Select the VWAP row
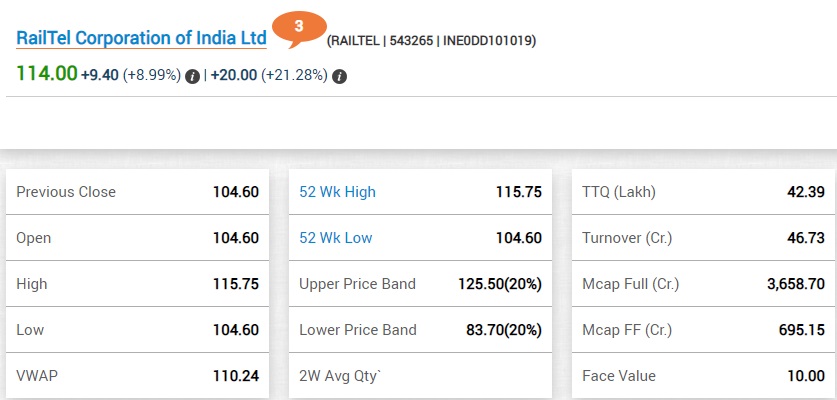Viewport: 837px width, 400px height. click(137, 376)
